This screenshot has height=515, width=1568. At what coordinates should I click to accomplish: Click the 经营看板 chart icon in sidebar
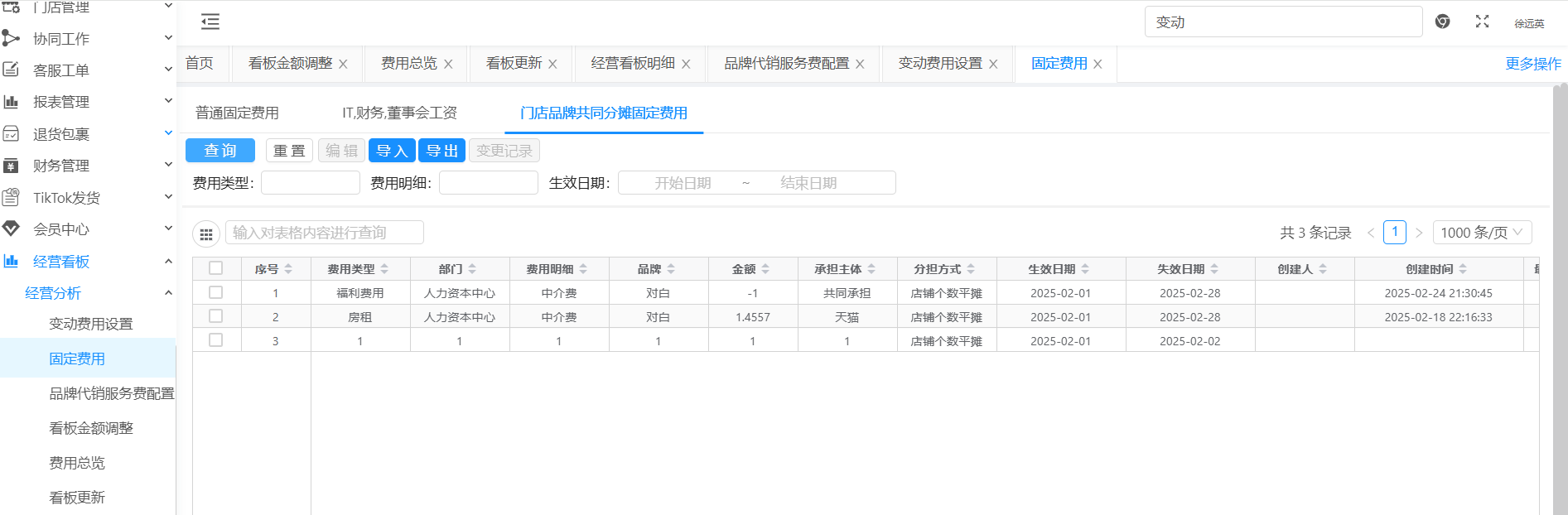[x=12, y=262]
